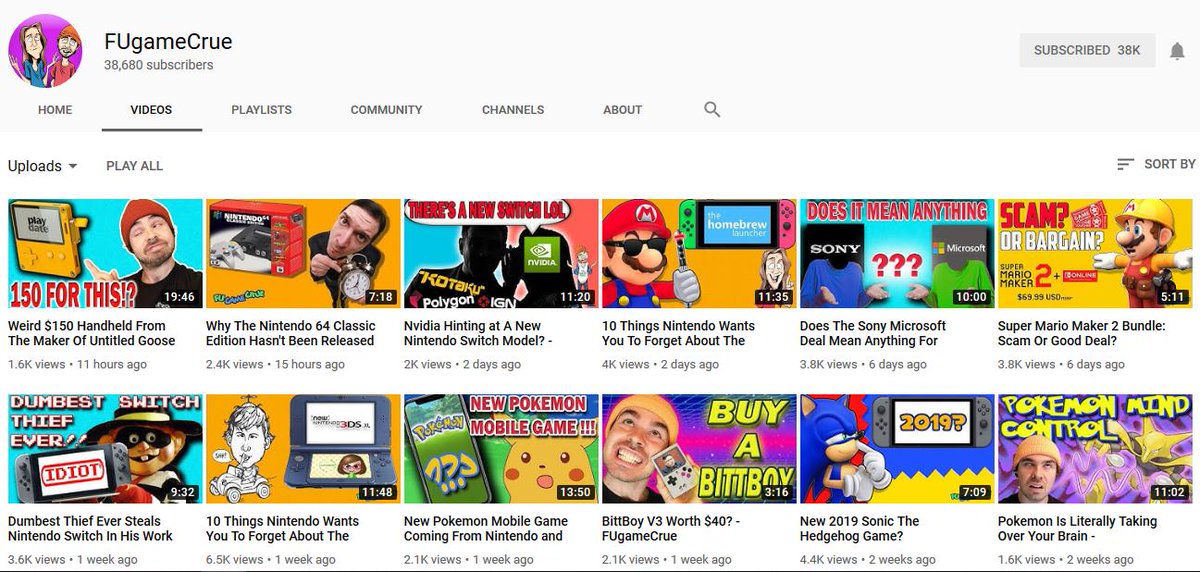The width and height of the screenshot is (1200, 572).
Task: Switch to the Home tab
Action: (x=55, y=110)
